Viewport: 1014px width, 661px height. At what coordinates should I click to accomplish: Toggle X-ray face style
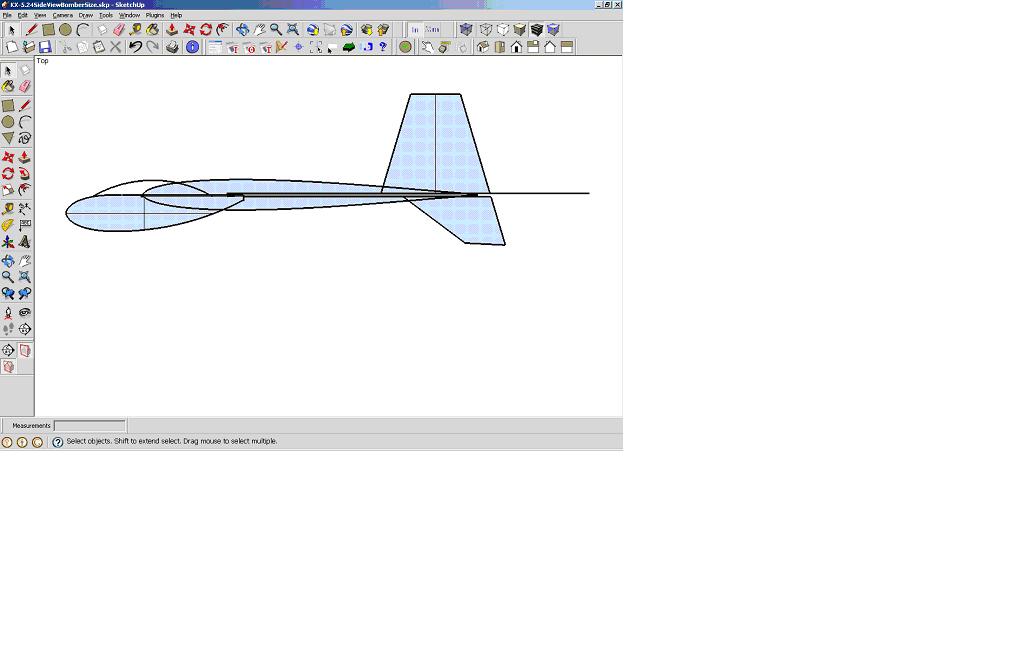pos(467,30)
